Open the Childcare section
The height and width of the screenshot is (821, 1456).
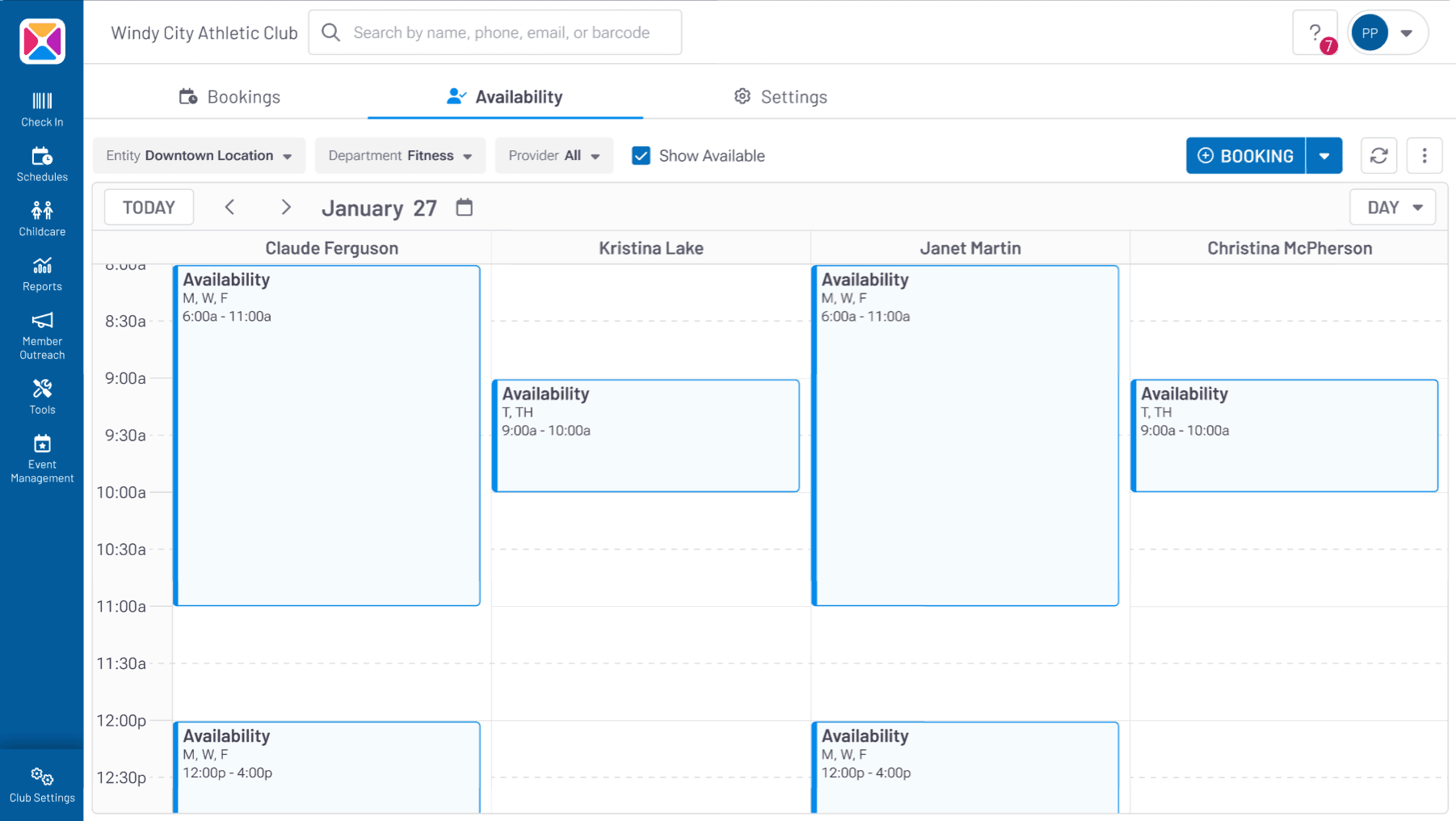click(x=41, y=217)
